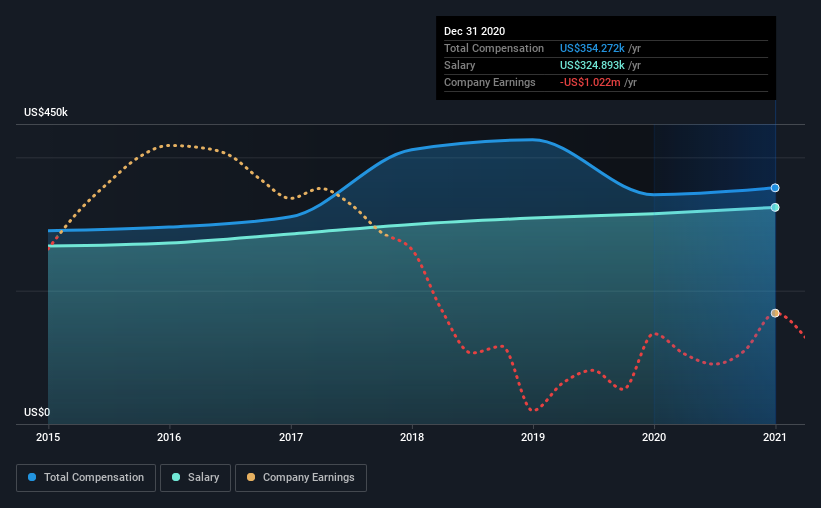Click the orange dot in Company Earnings legend

pos(251,477)
